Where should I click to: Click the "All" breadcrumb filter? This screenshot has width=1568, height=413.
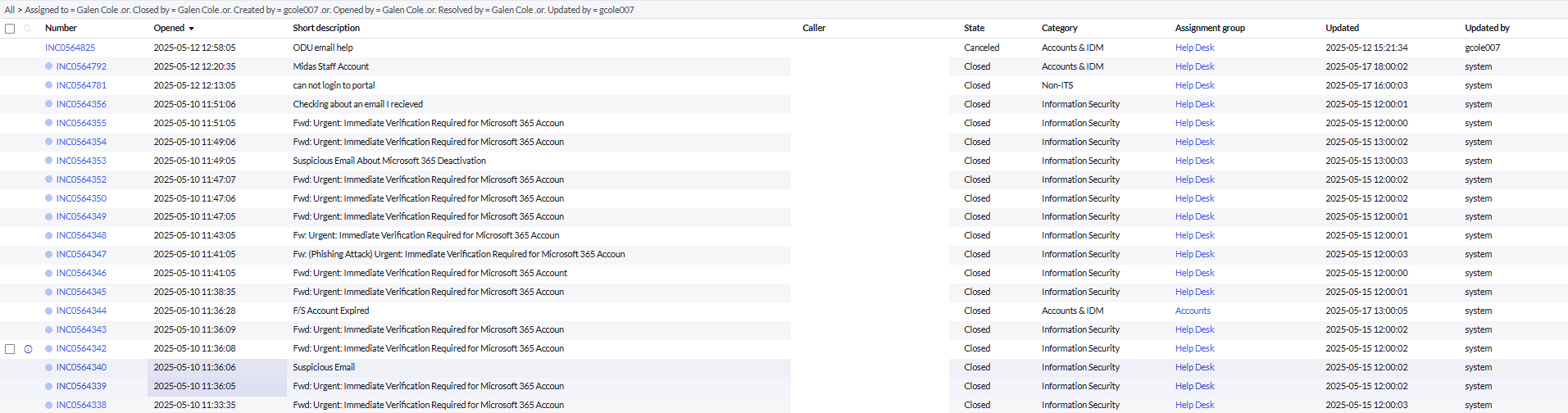coord(10,10)
